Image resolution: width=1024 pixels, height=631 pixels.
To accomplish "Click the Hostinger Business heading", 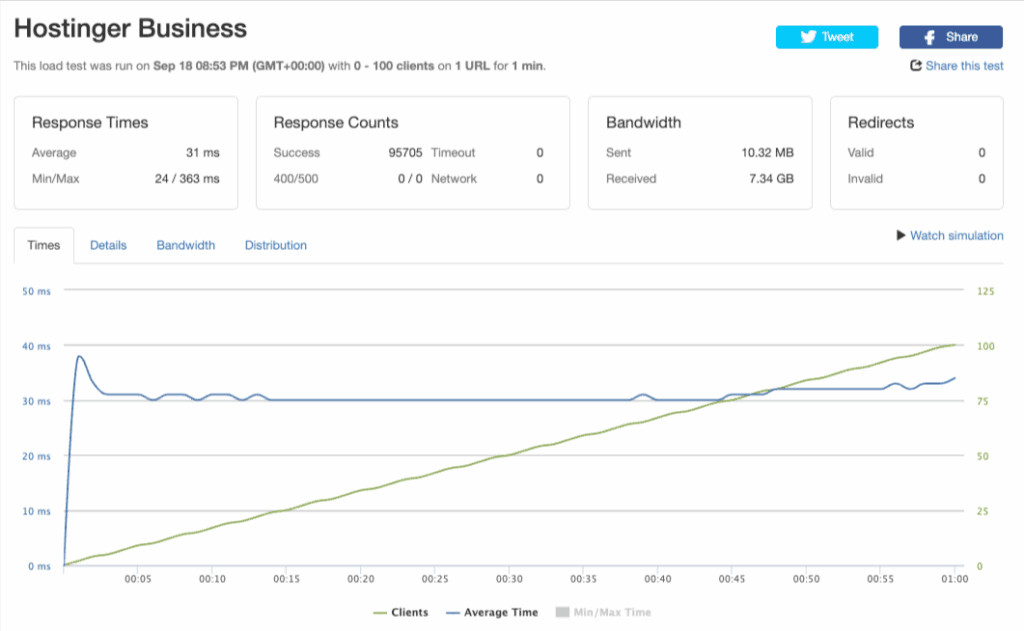I will click(130, 29).
